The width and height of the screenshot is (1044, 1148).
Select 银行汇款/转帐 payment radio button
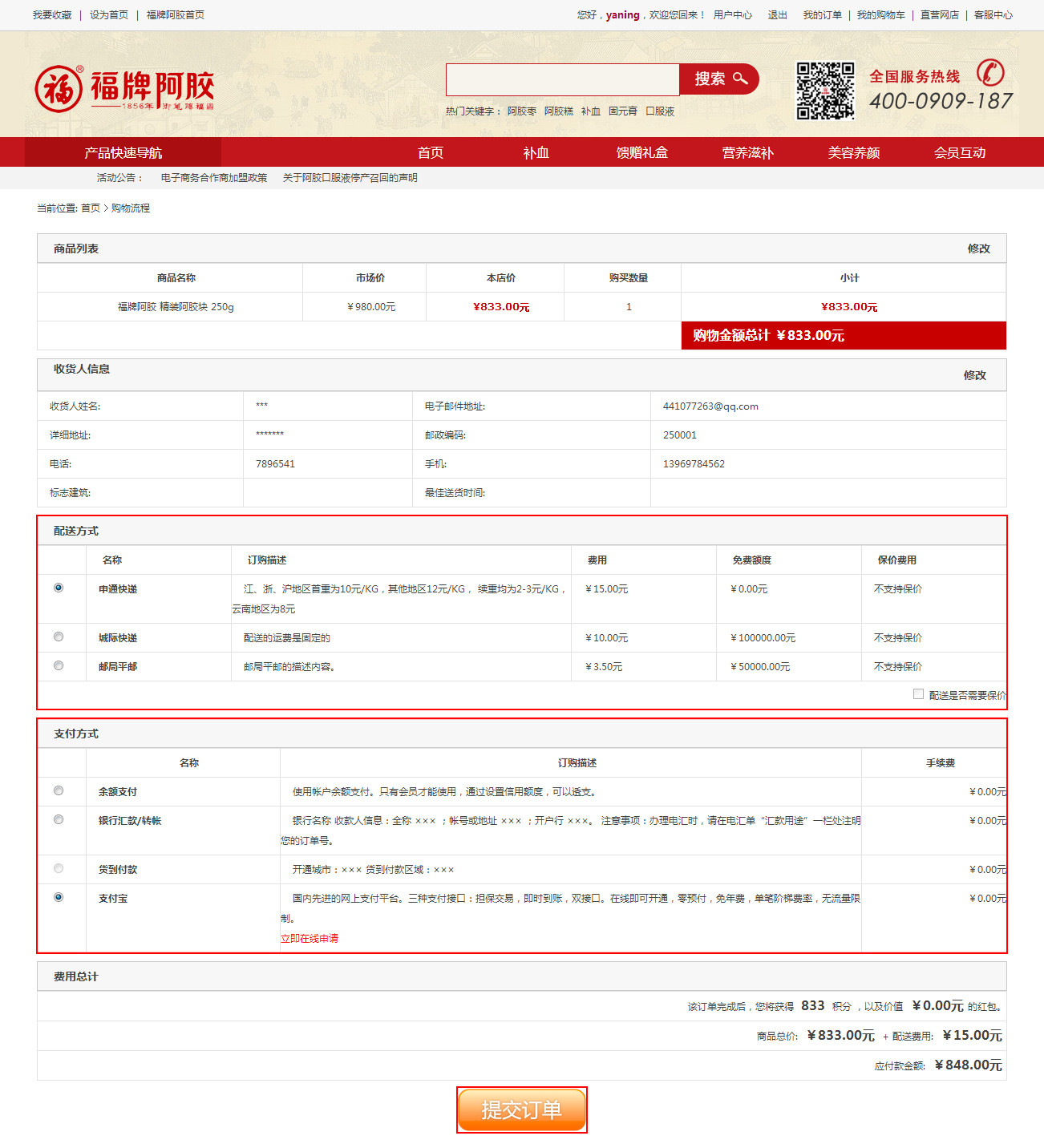click(59, 819)
